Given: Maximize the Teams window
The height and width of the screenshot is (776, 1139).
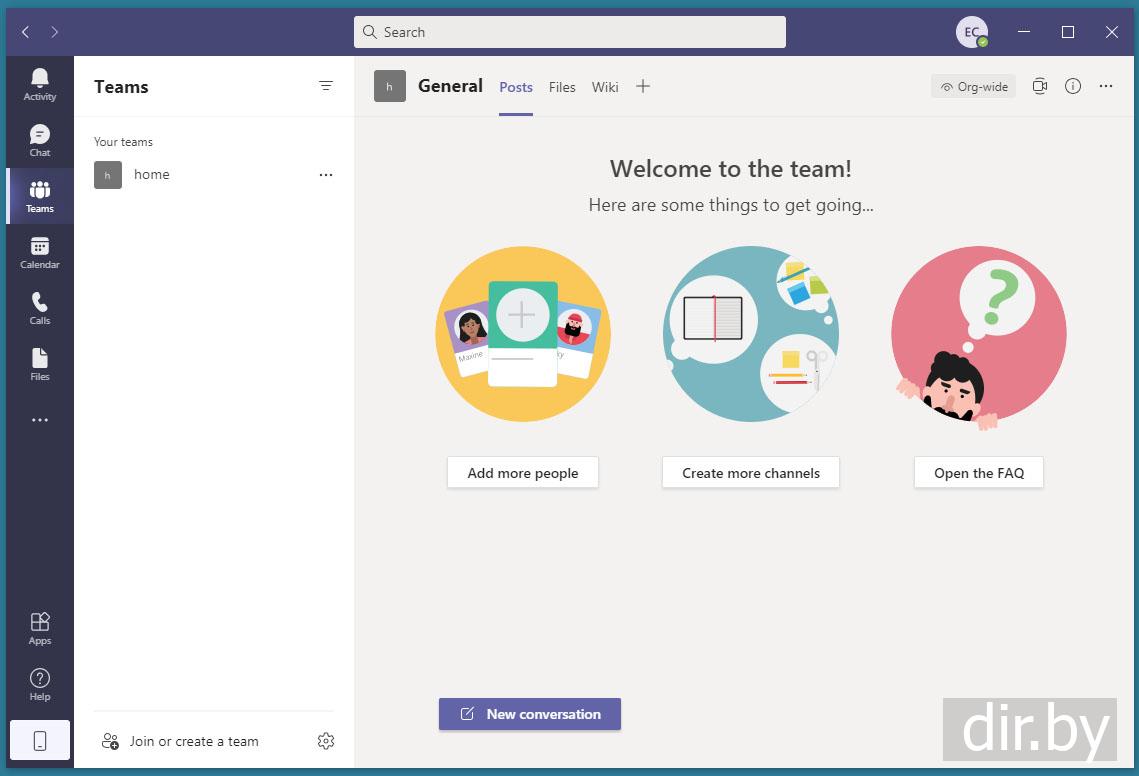Looking at the screenshot, I should 1068,32.
